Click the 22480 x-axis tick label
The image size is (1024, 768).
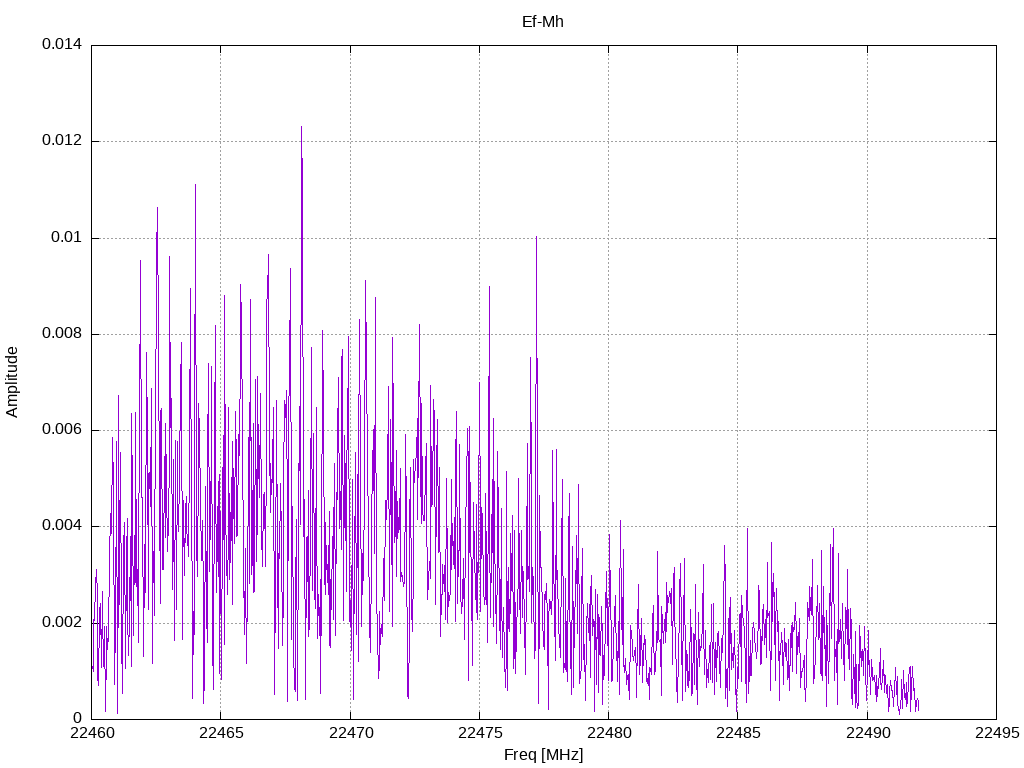(x=608, y=734)
